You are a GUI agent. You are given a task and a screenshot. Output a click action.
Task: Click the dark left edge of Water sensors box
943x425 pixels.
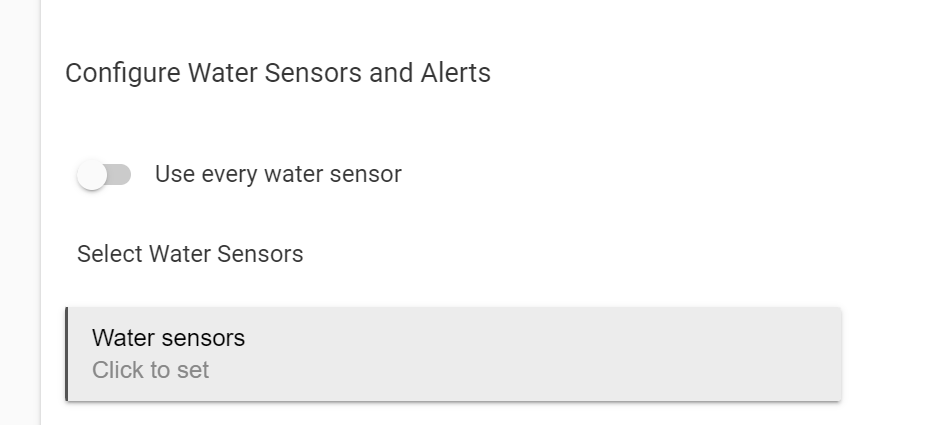tap(67, 354)
